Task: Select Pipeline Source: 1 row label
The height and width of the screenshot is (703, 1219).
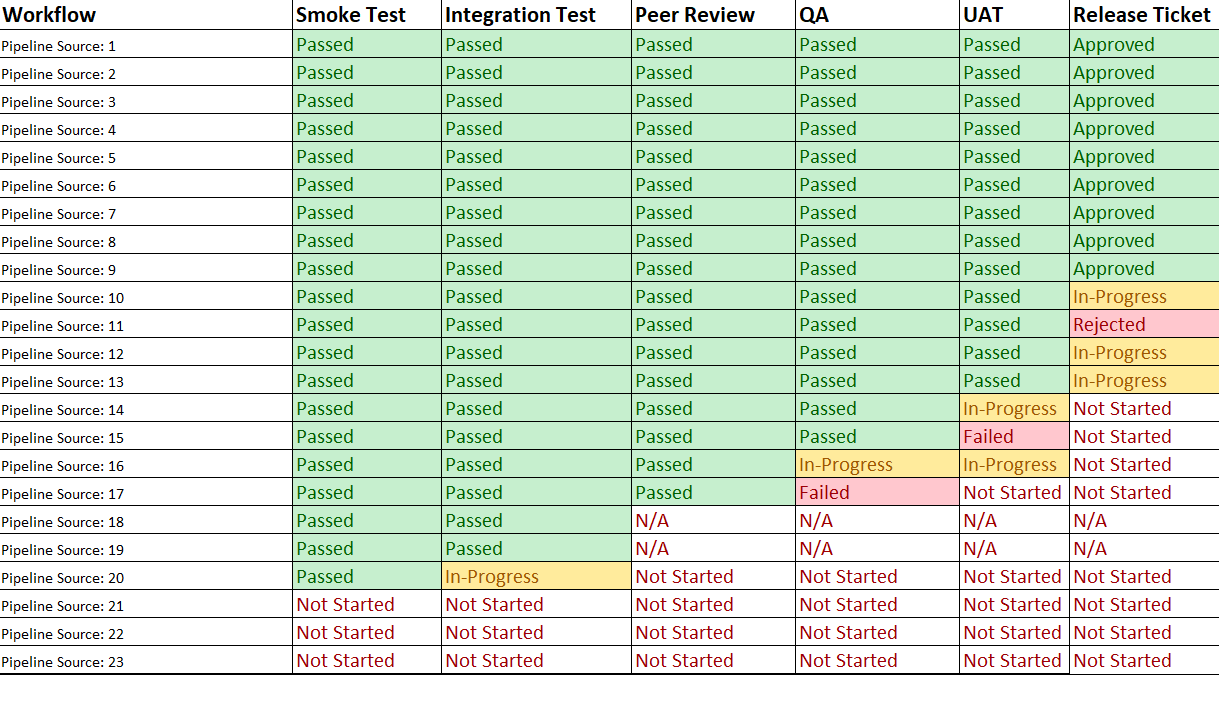Action: tap(146, 45)
